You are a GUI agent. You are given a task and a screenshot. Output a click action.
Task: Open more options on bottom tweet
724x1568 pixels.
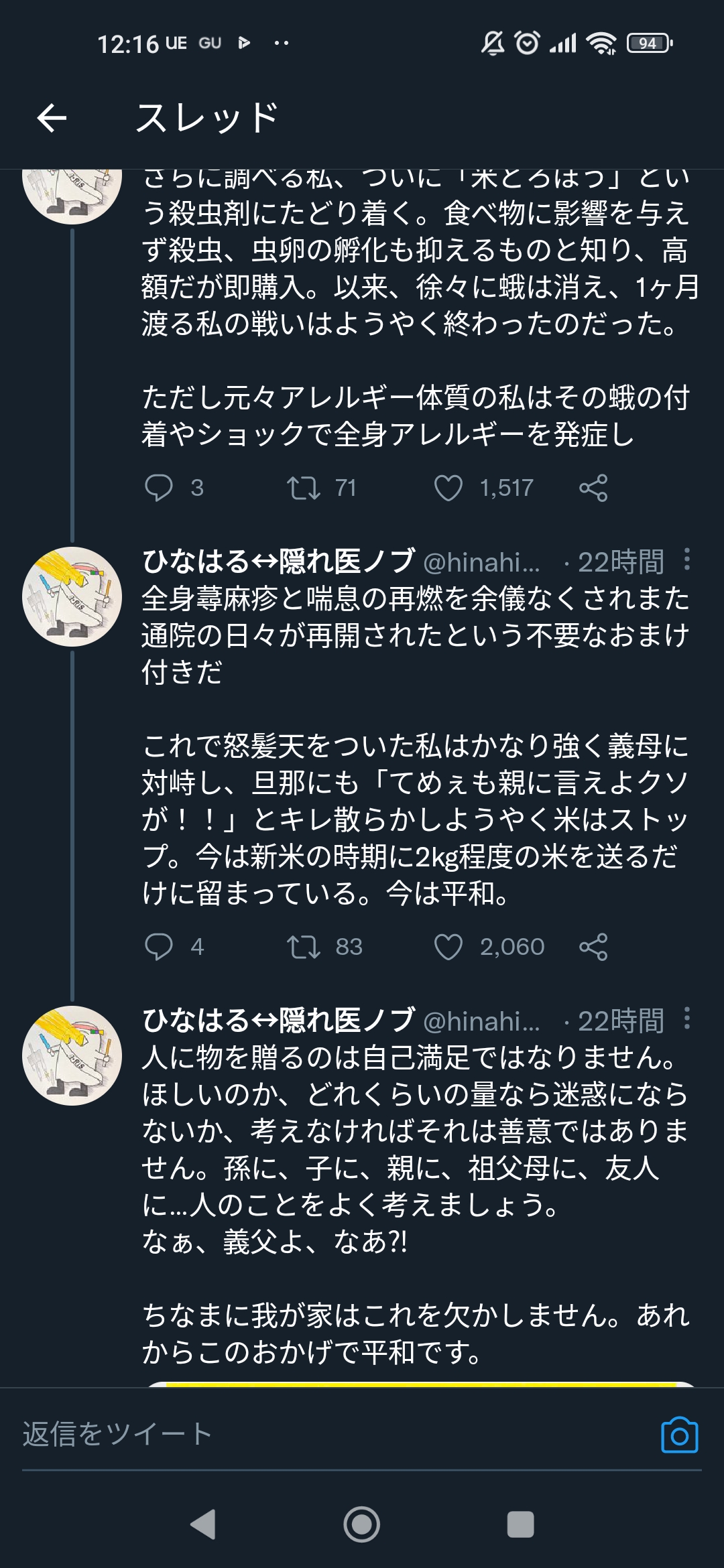pyautogui.click(x=686, y=1019)
